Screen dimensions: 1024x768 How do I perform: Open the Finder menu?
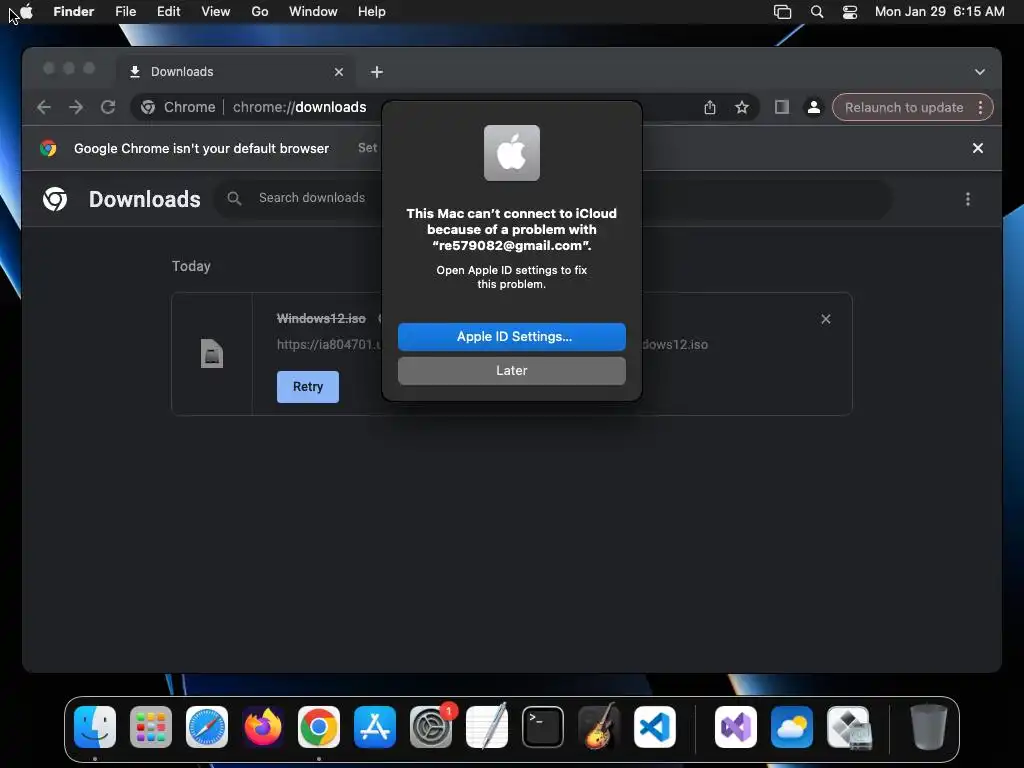pos(74,12)
